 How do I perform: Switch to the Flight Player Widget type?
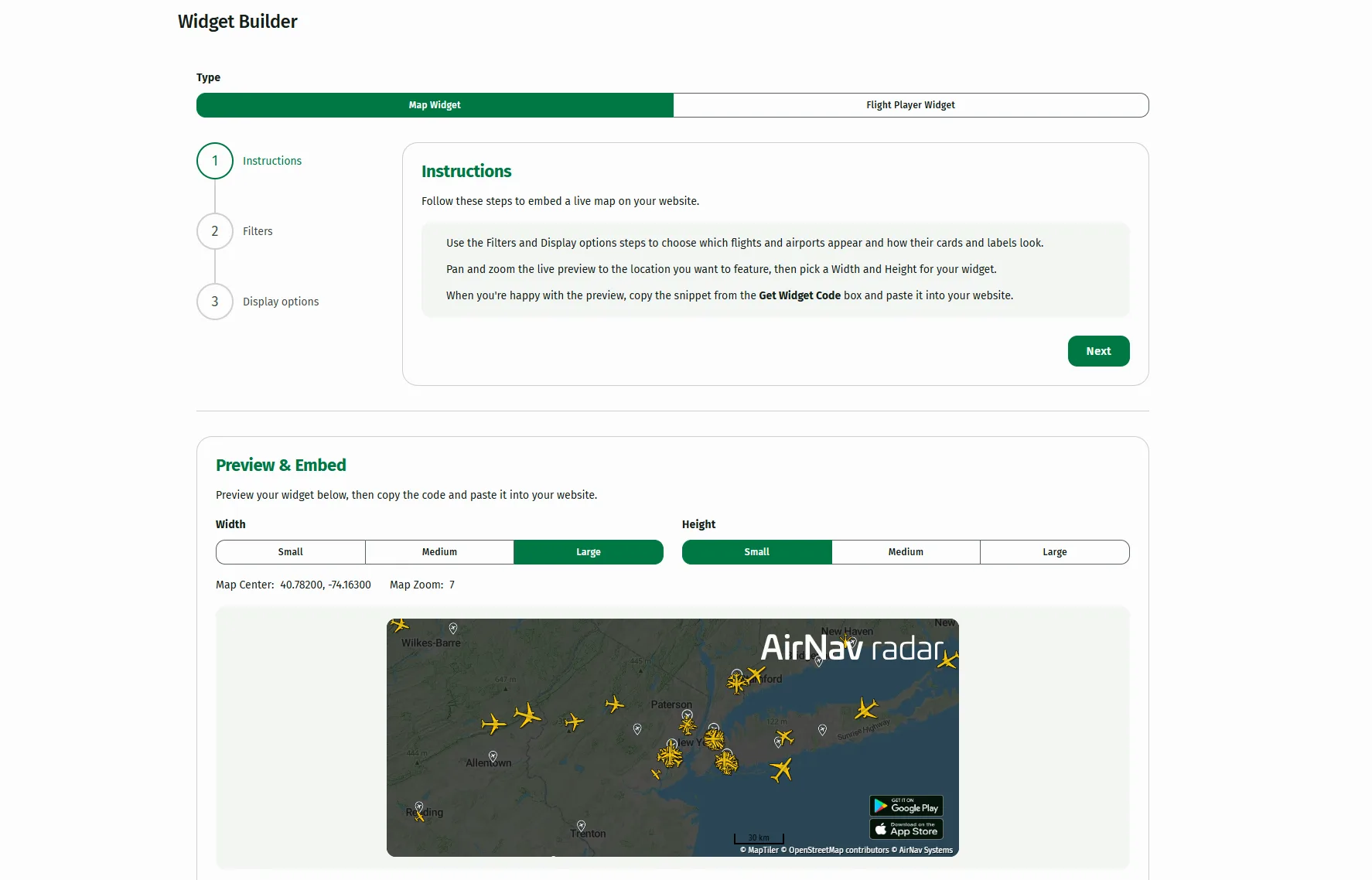911,105
